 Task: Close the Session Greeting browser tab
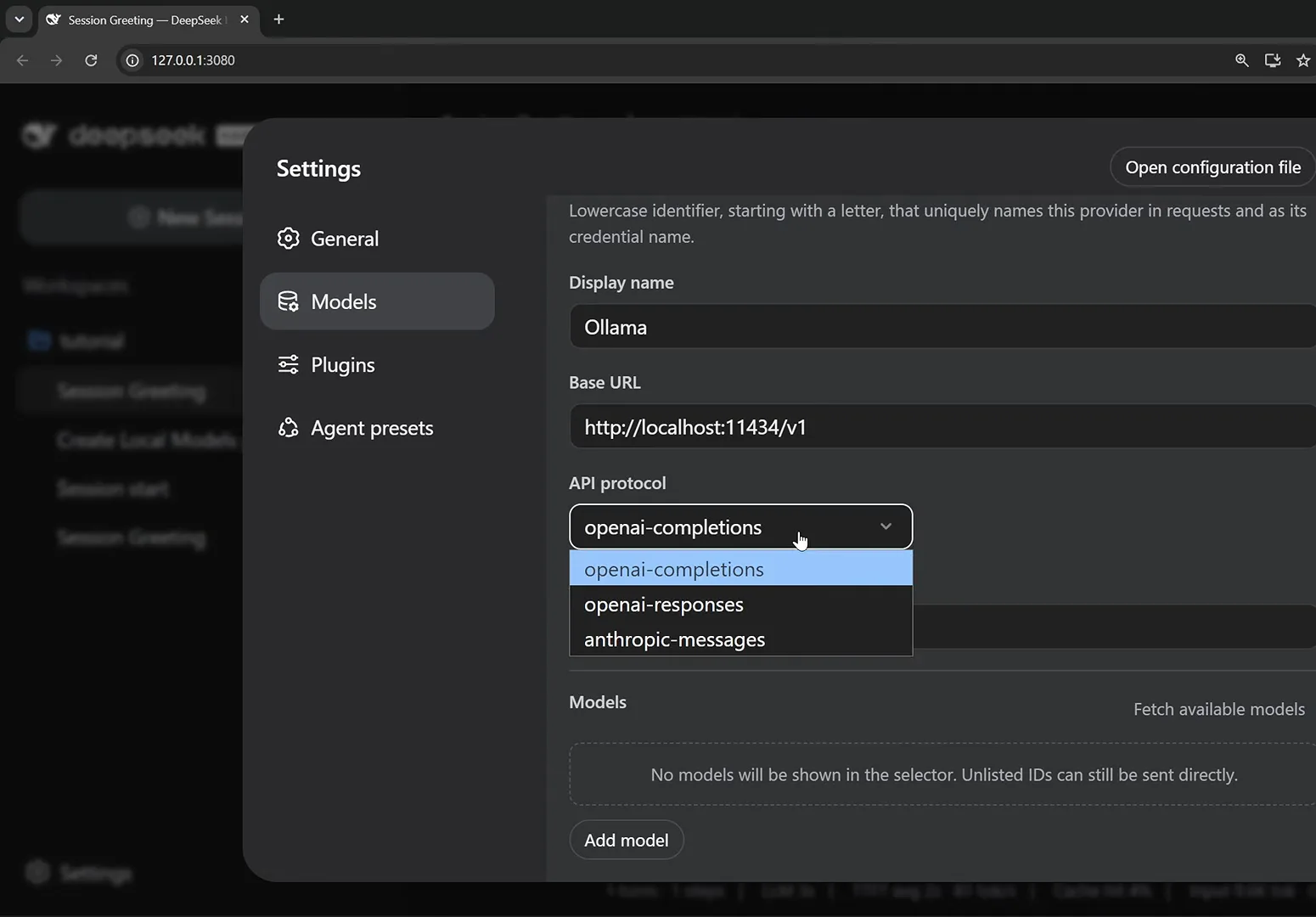click(x=245, y=19)
